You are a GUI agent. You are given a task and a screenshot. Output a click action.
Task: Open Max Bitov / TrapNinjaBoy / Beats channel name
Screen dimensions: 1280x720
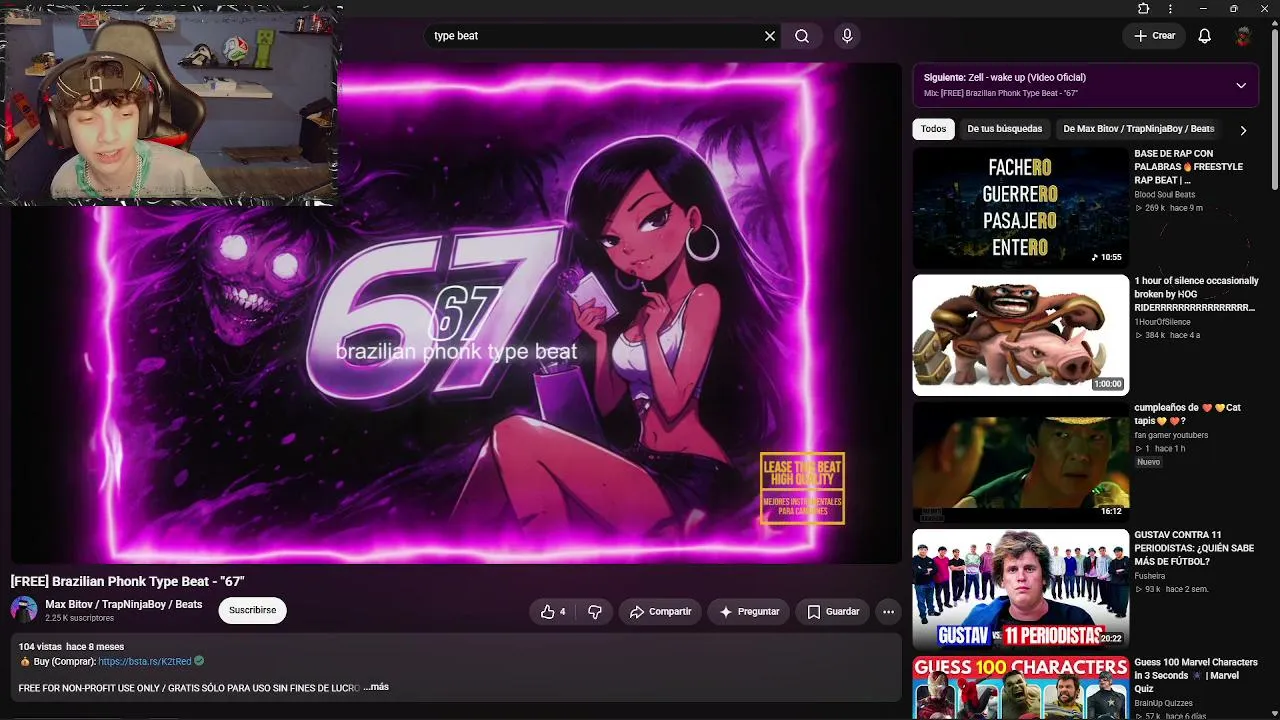click(x=124, y=604)
